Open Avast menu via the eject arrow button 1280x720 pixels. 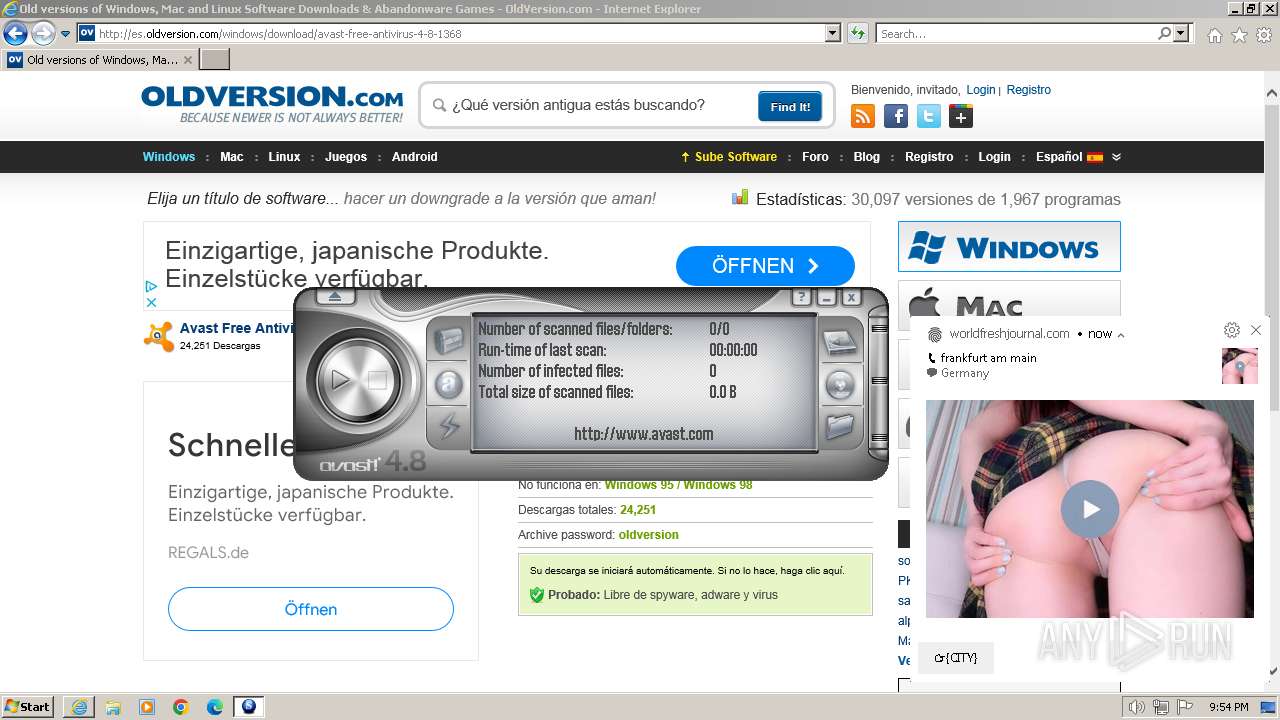(x=335, y=297)
